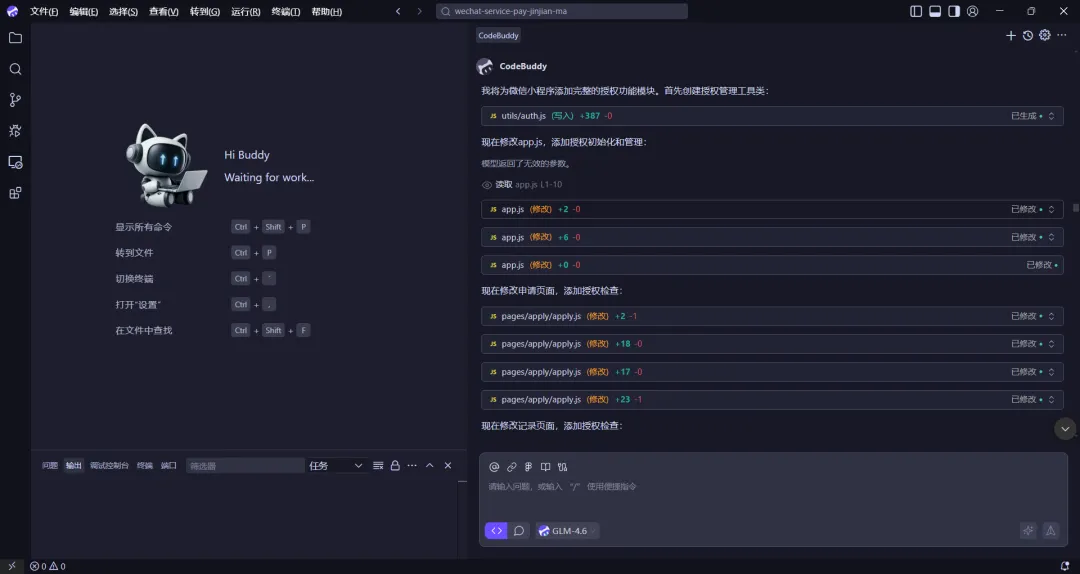Click the @ mention icon in chat input
The height and width of the screenshot is (574, 1080).
(494, 467)
